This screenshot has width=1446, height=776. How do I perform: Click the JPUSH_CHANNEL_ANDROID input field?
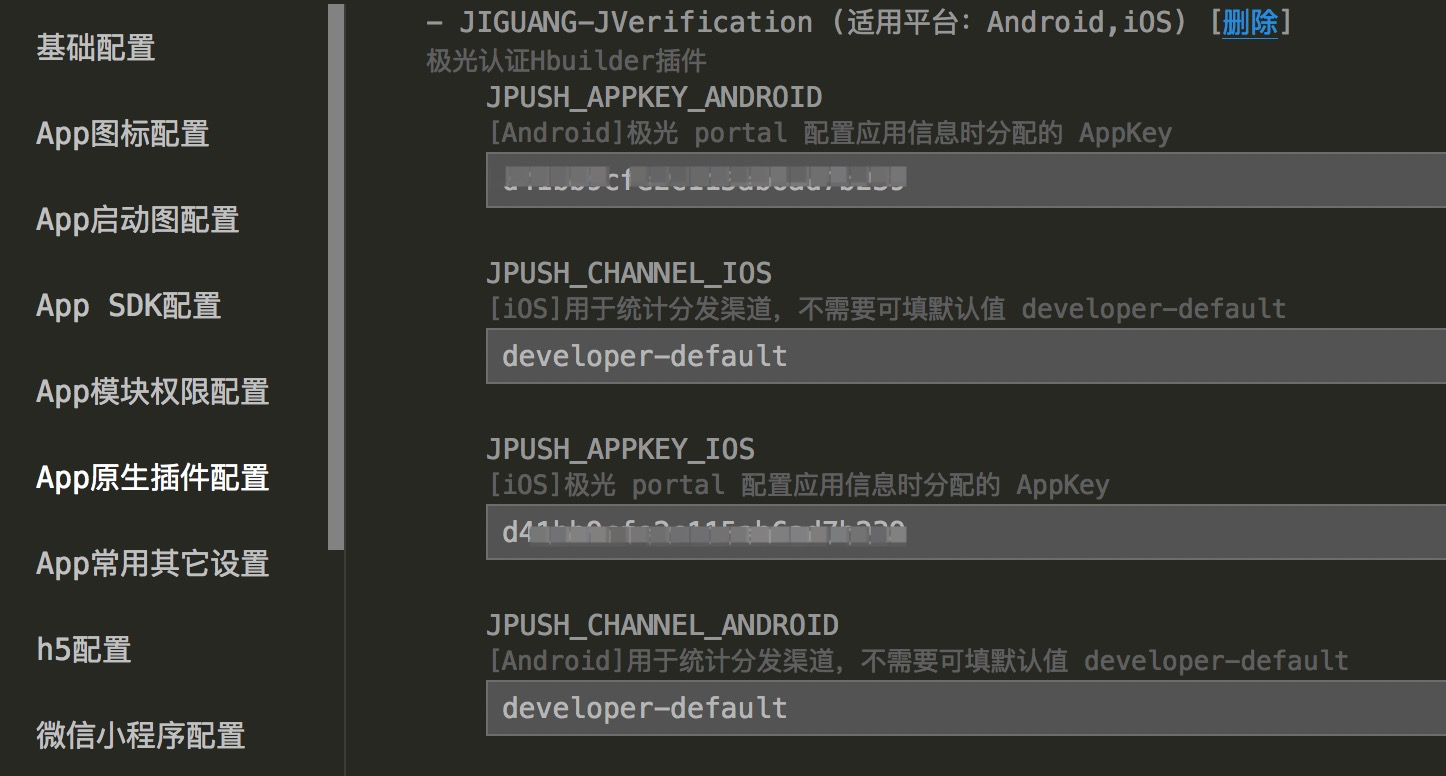[x=966, y=708]
